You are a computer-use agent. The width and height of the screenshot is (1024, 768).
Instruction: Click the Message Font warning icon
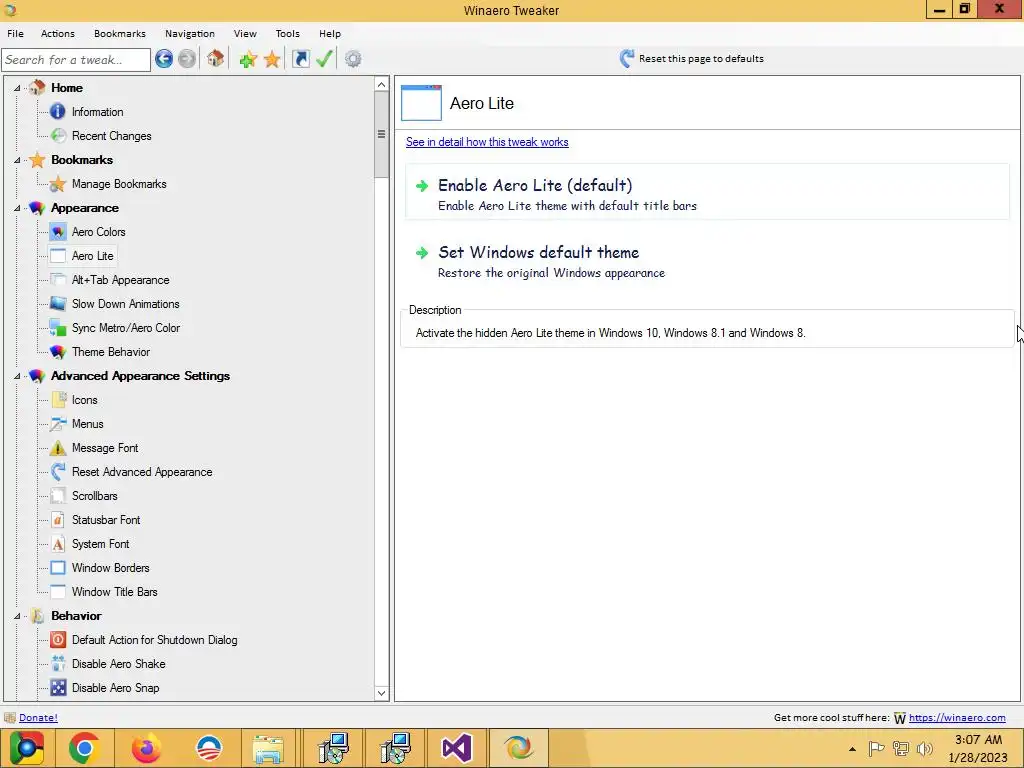coord(57,448)
